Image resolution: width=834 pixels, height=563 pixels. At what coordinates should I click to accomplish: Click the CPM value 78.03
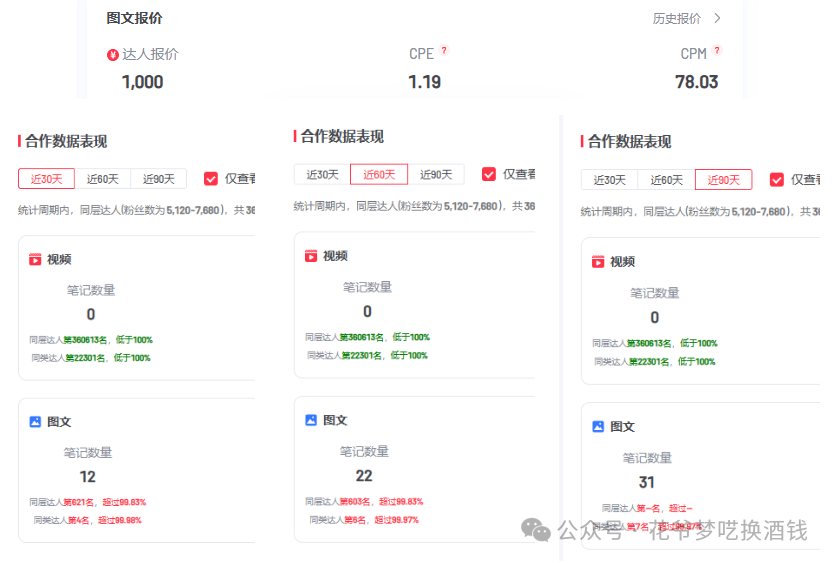click(697, 82)
